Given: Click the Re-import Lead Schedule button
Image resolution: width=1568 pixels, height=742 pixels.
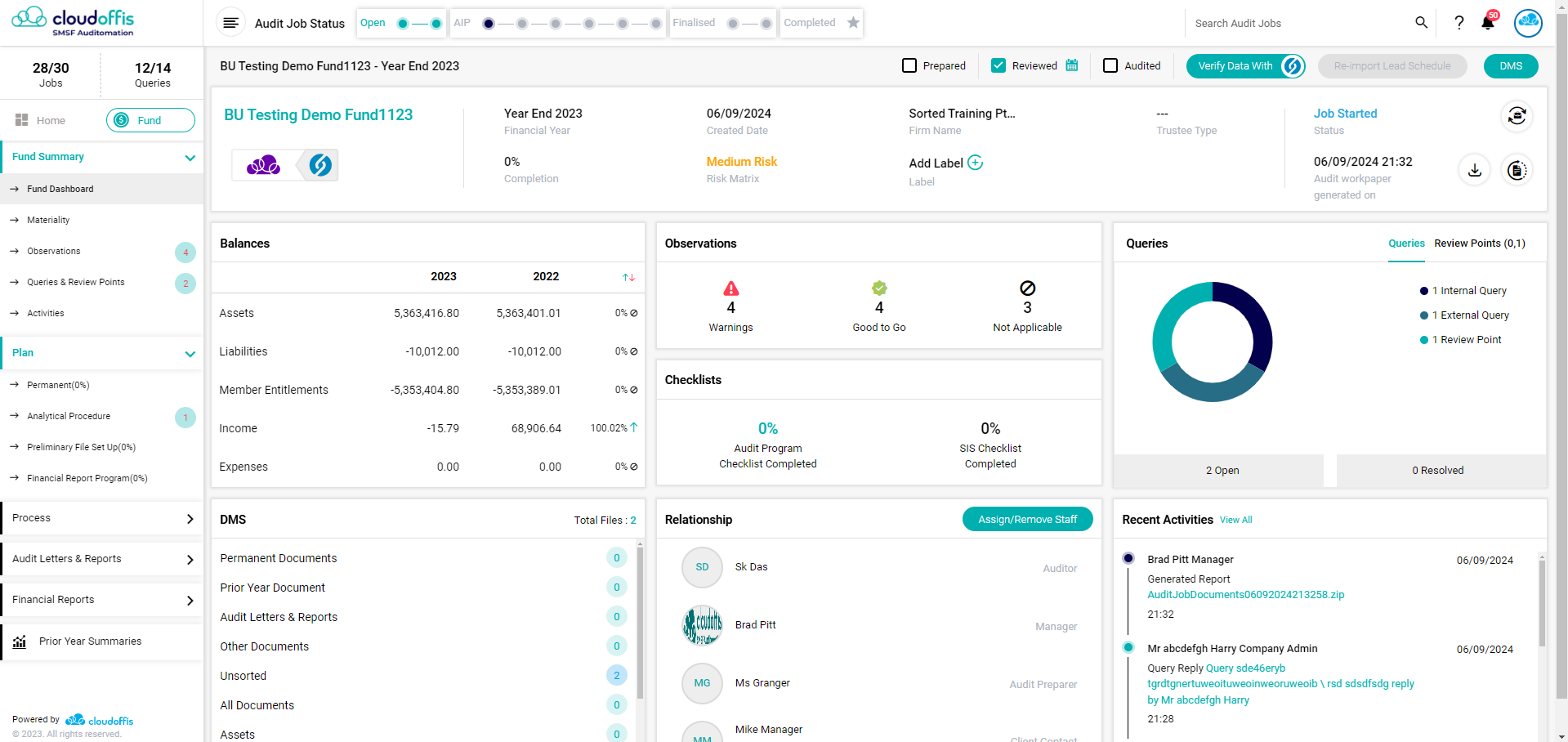Looking at the screenshot, I should pyautogui.click(x=1392, y=66).
